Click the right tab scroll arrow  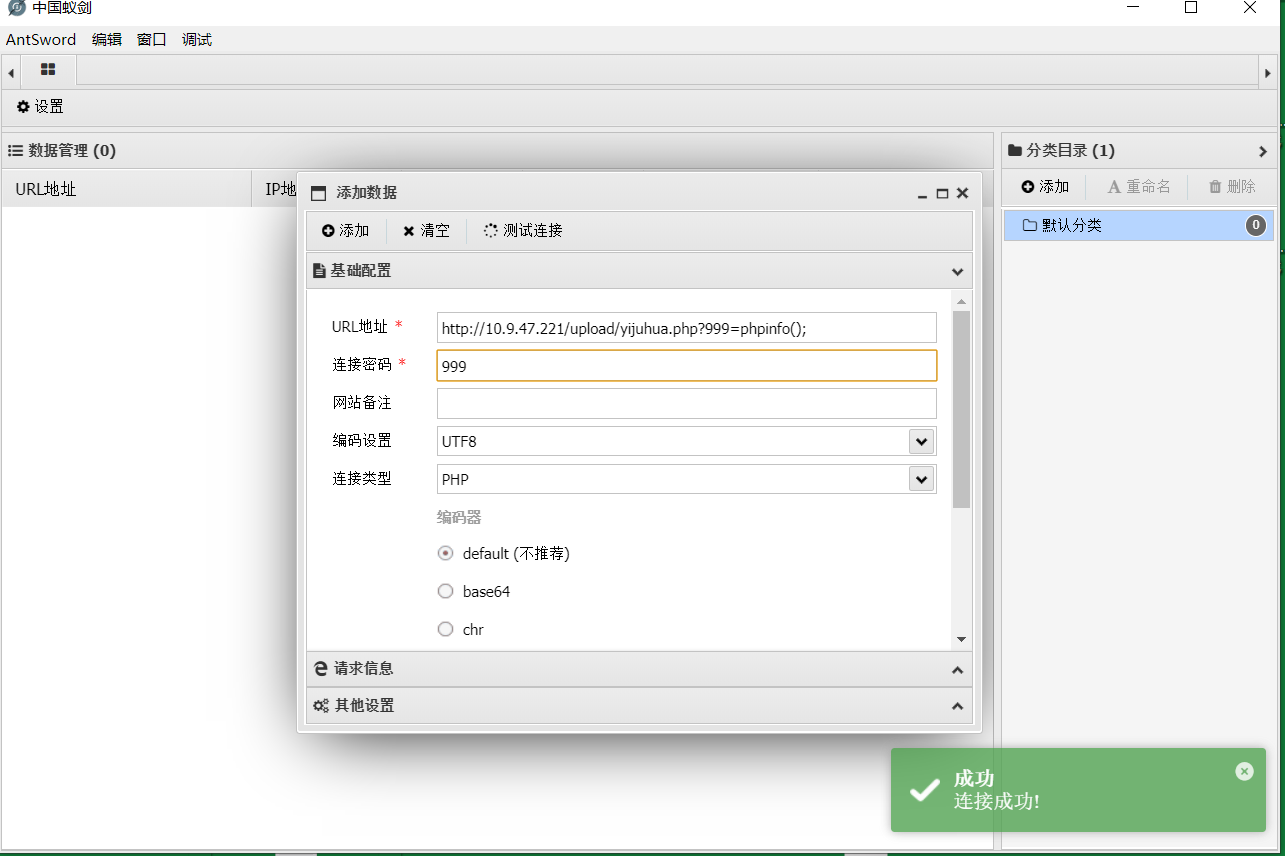click(1269, 71)
